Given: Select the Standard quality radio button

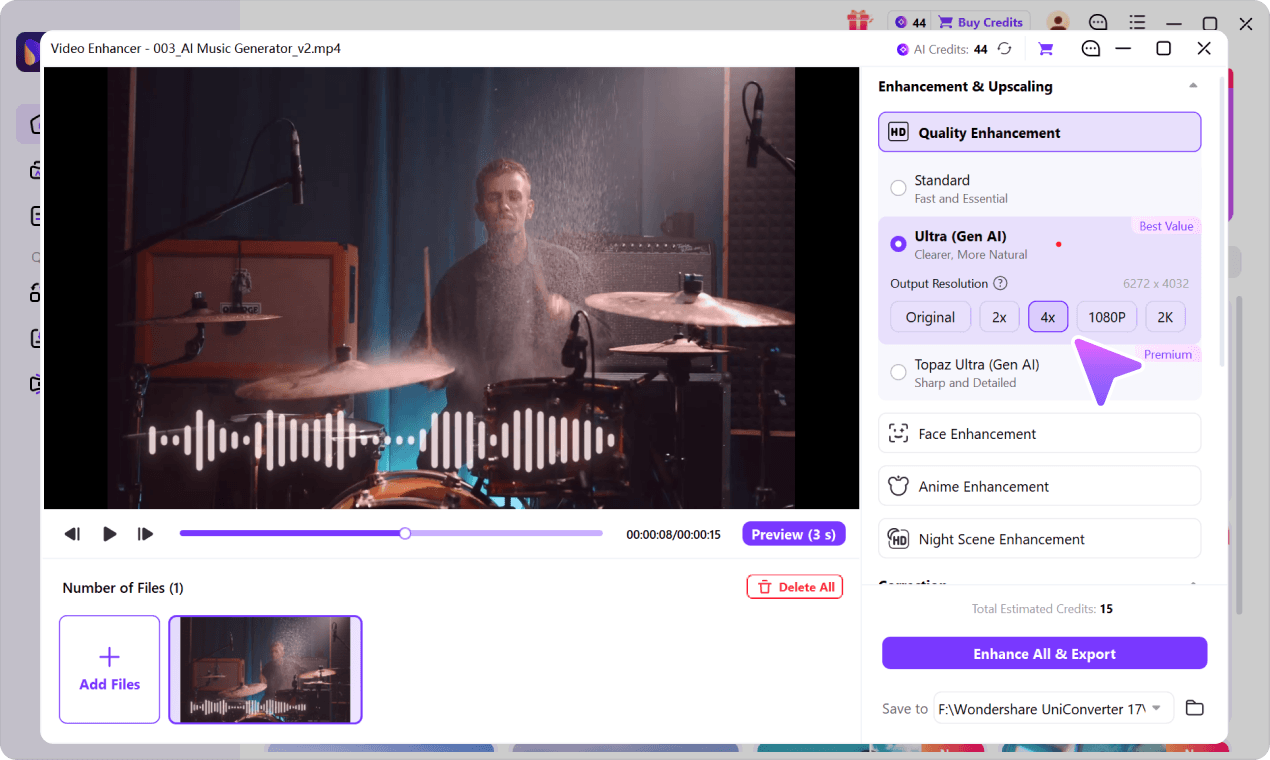Looking at the screenshot, I should (x=898, y=187).
